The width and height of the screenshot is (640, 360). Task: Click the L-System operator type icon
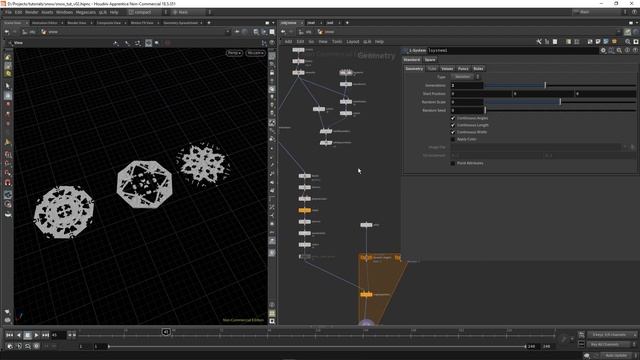(405, 51)
